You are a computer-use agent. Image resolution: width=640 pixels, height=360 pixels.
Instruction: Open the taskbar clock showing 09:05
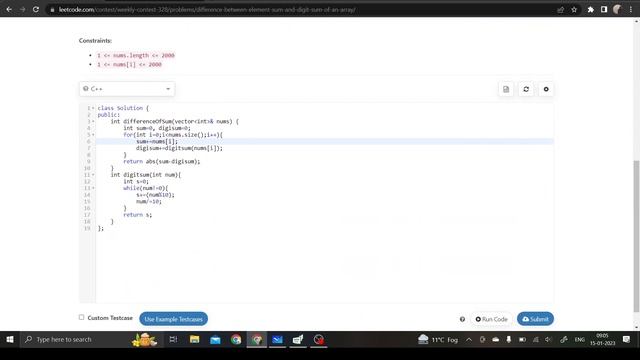[x=602, y=339]
